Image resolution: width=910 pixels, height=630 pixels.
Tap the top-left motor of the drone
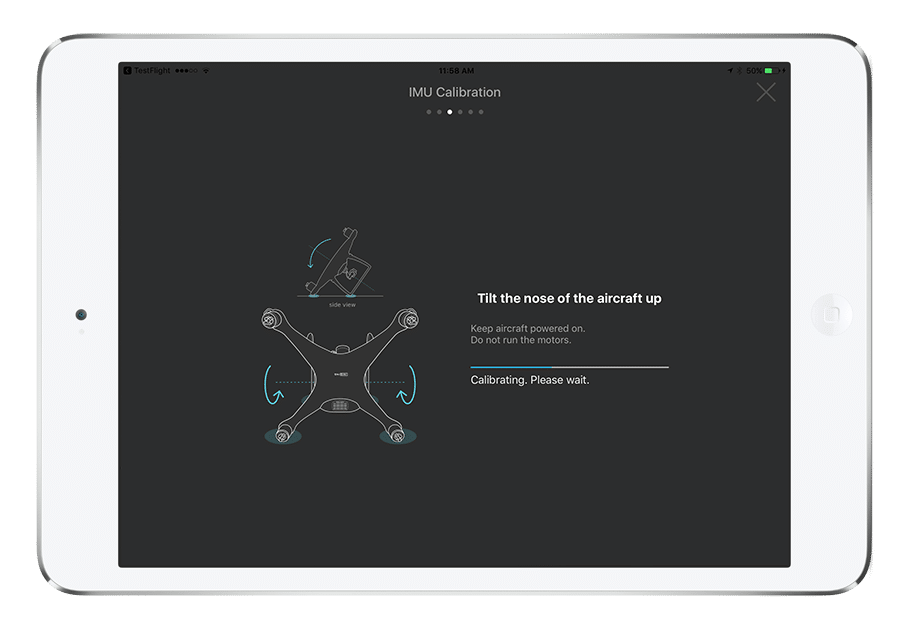(x=268, y=320)
